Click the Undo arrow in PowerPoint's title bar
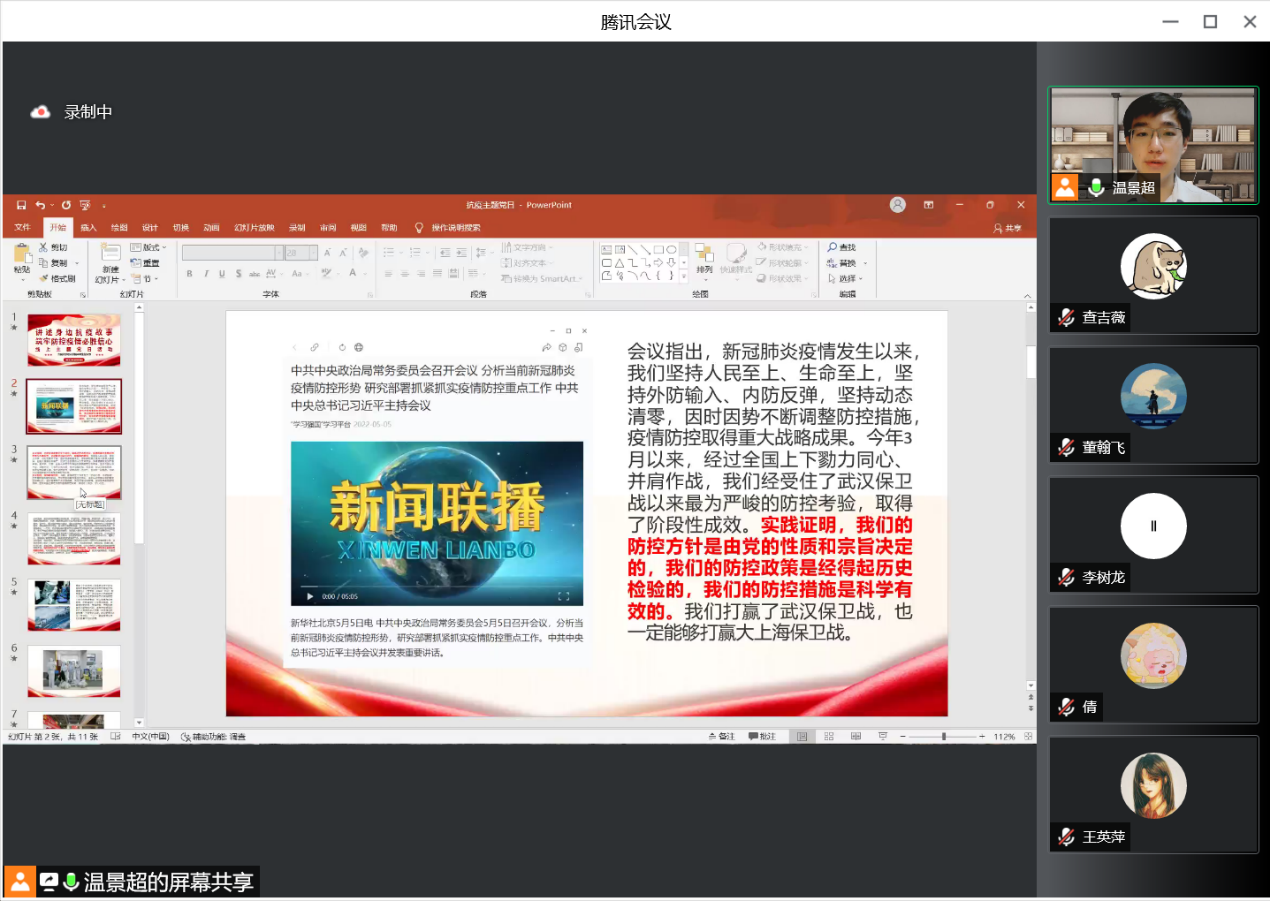1270x901 pixels. 39,205
